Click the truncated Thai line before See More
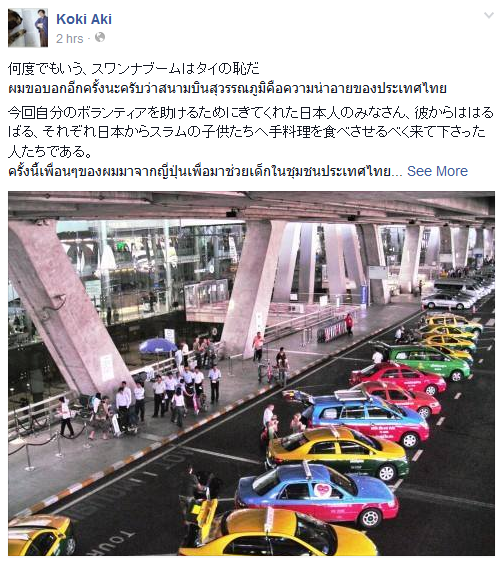This screenshot has width=502, height=565. 205,172
